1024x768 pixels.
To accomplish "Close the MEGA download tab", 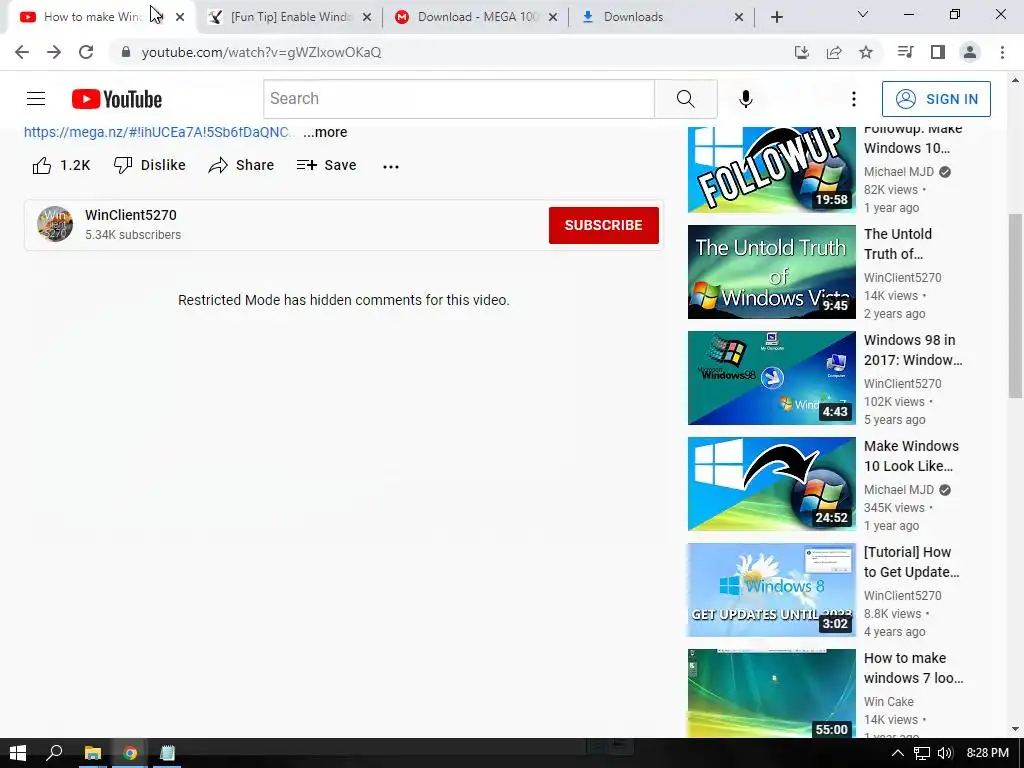I will [x=553, y=18].
